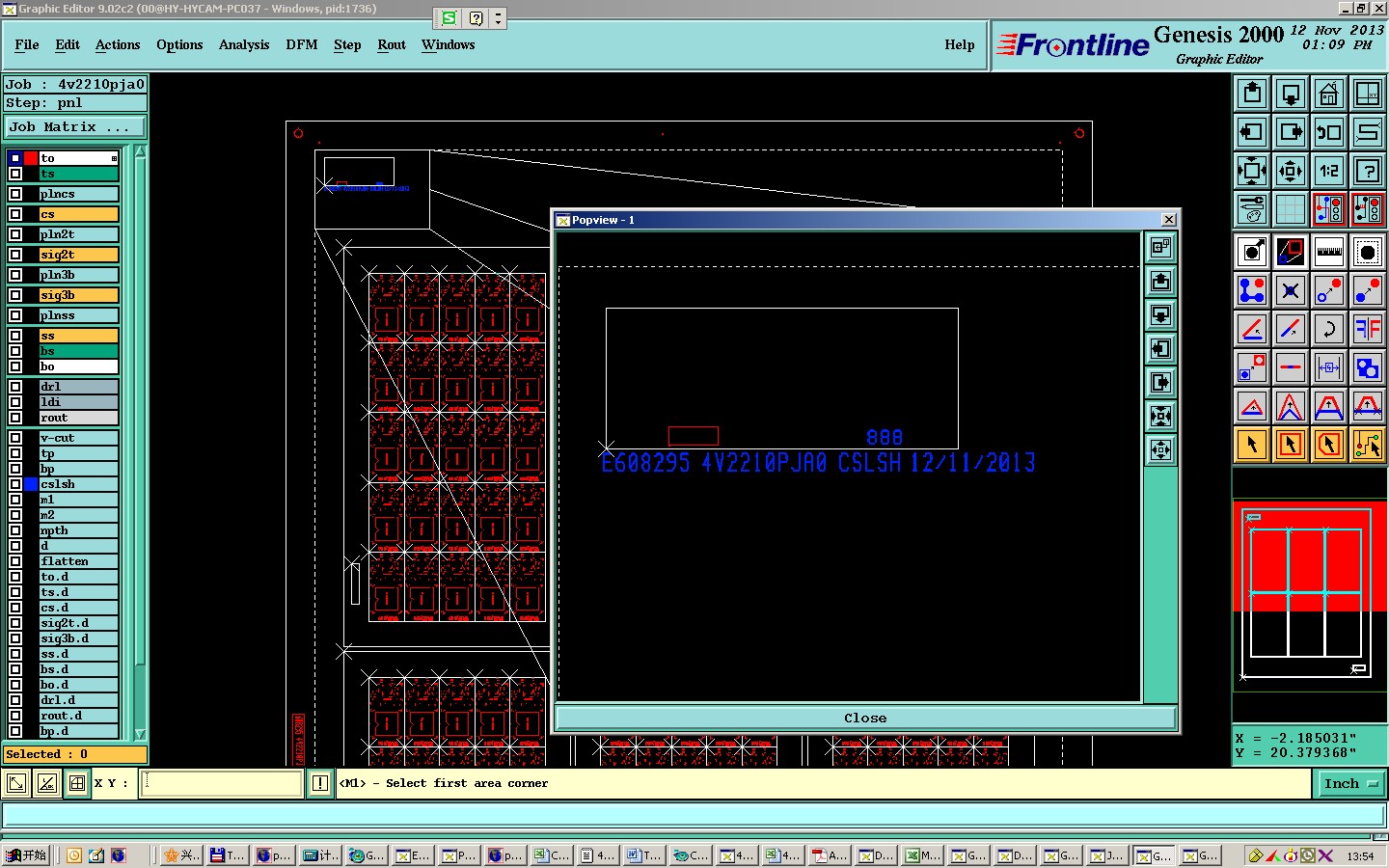Click zoom in icon in Popview sidebar
1389x868 pixels.
(x=1161, y=416)
